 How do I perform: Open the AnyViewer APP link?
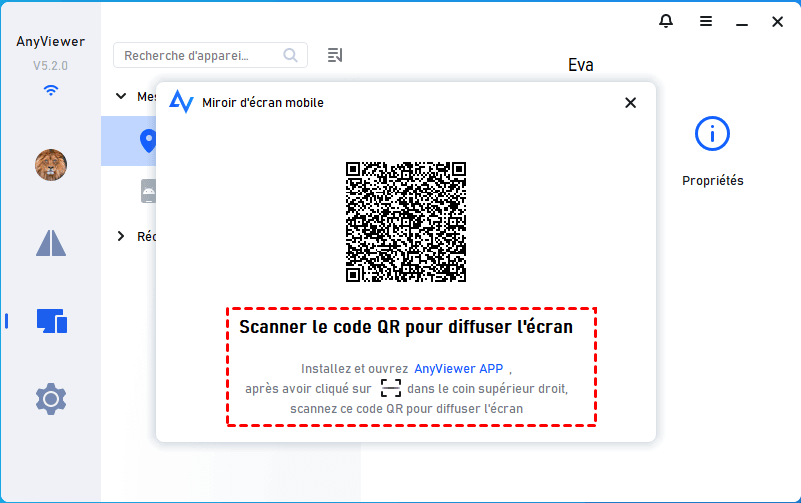pyautogui.click(x=459, y=369)
